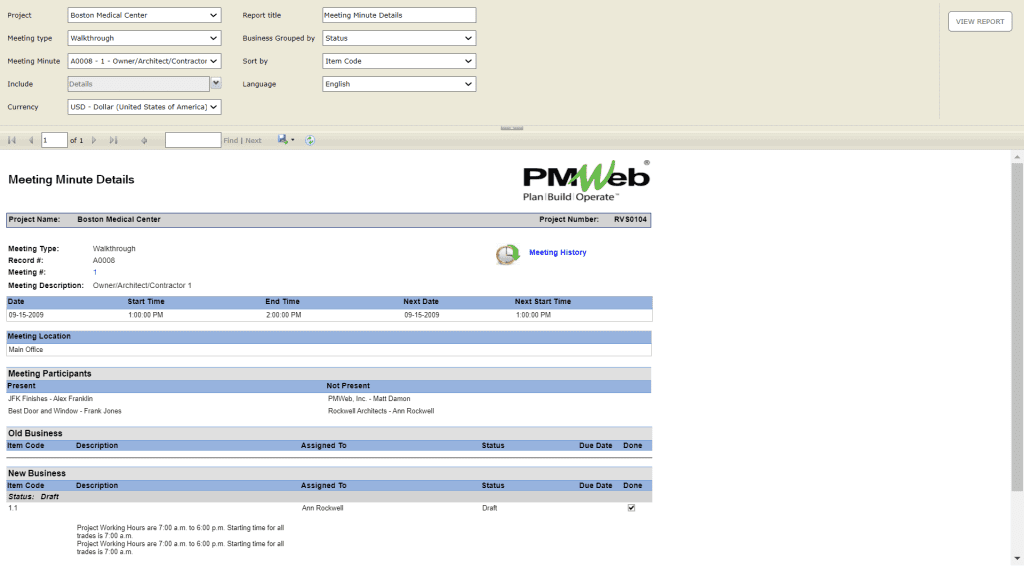Image resolution: width=1024 pixels, height=576 pixels.
Task: Toggle the Done checkbox for item 1.1
Action: click(632, 507)
